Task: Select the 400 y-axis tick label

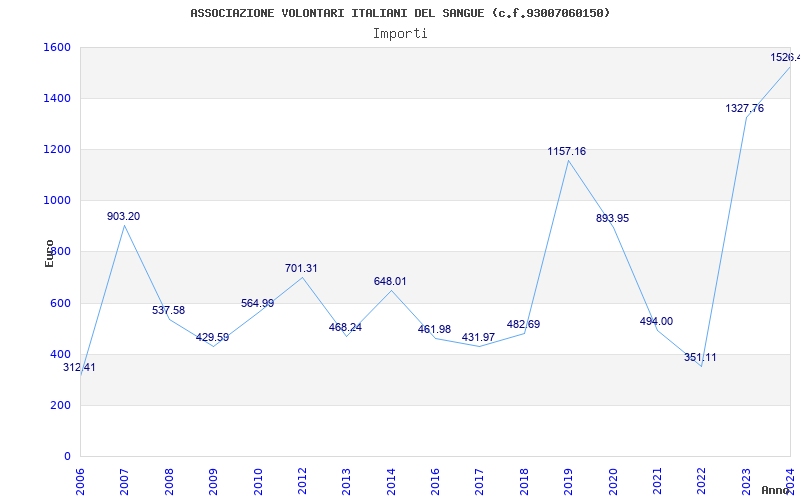Action: pos(60,354)
